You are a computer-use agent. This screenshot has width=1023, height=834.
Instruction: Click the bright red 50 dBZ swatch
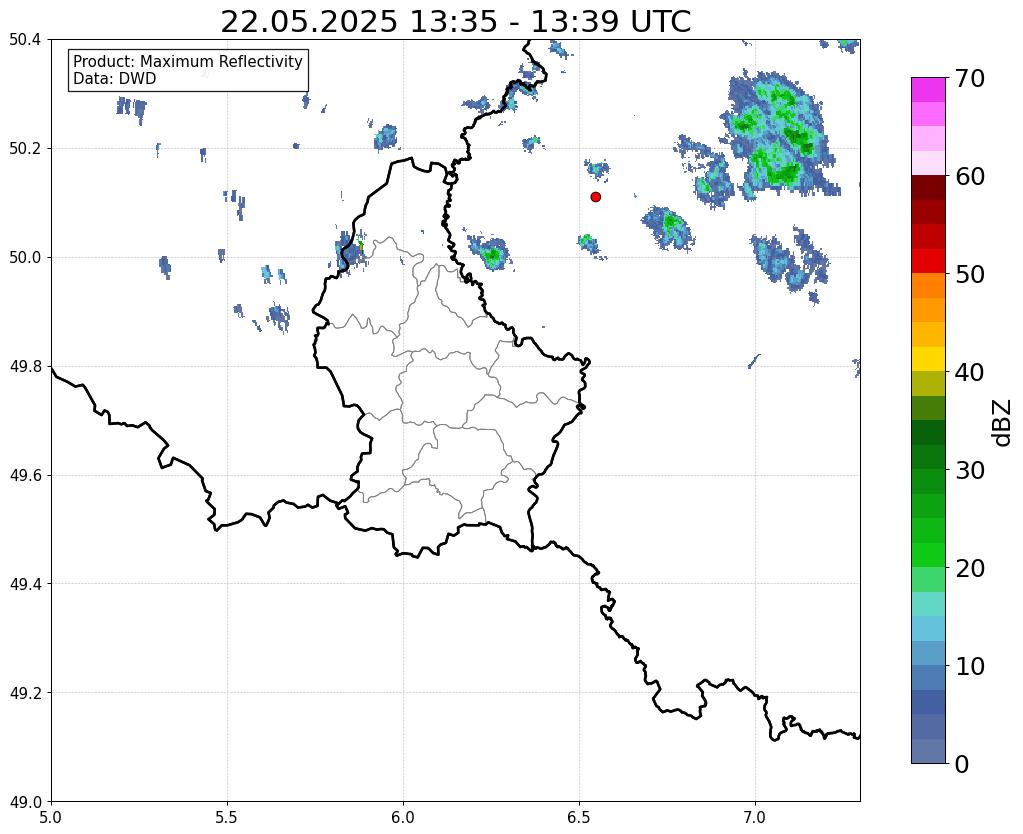[928, 262]
